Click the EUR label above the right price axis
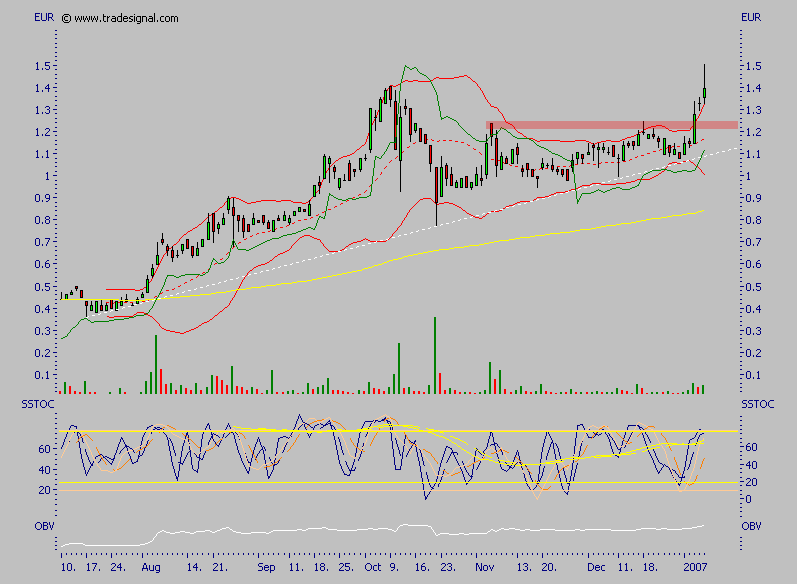797x584 pixels. tap(751, 17)
